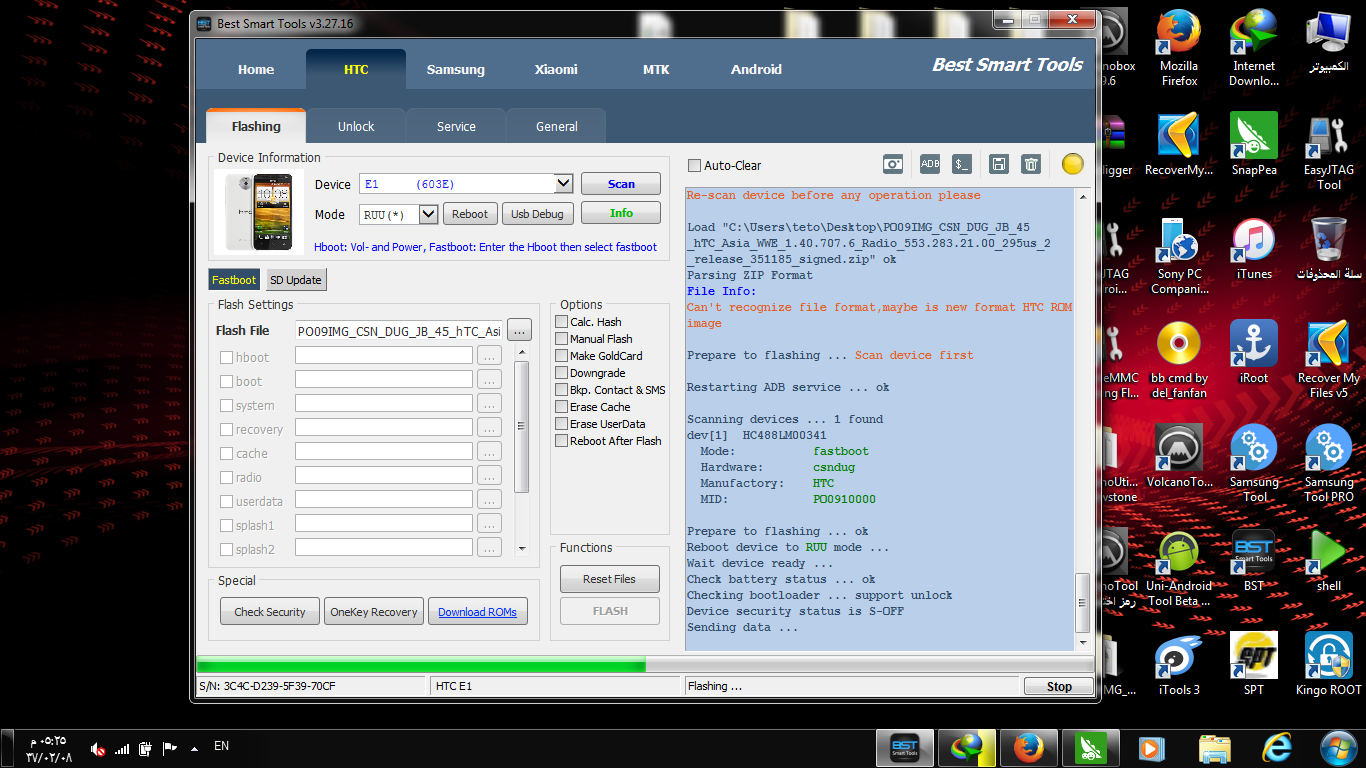
Task: Open the Mode dropdown showing RUU(*)
Action: [428, 214]
